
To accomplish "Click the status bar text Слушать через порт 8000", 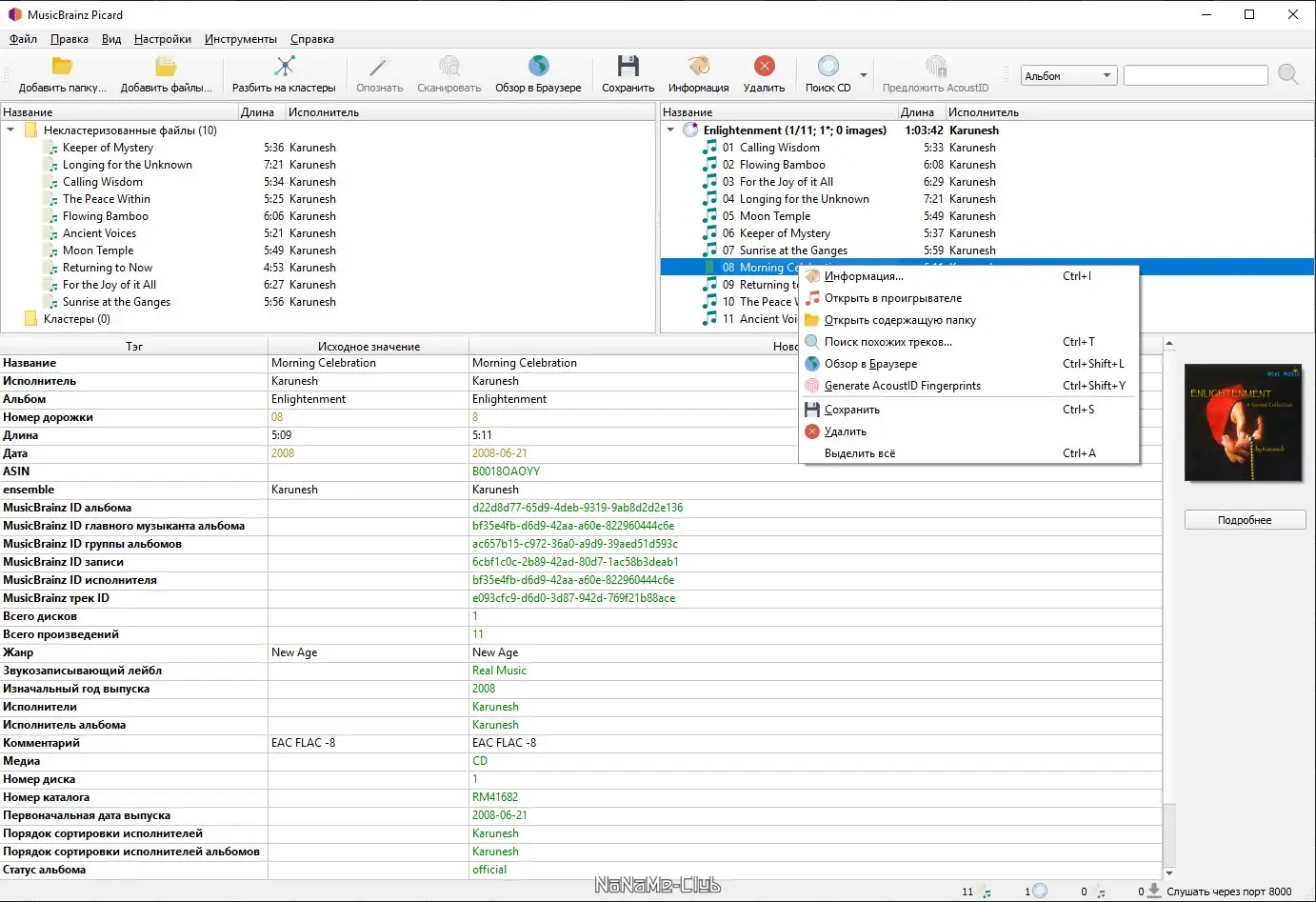I will pyautogui.click(x=1229, y=892).
